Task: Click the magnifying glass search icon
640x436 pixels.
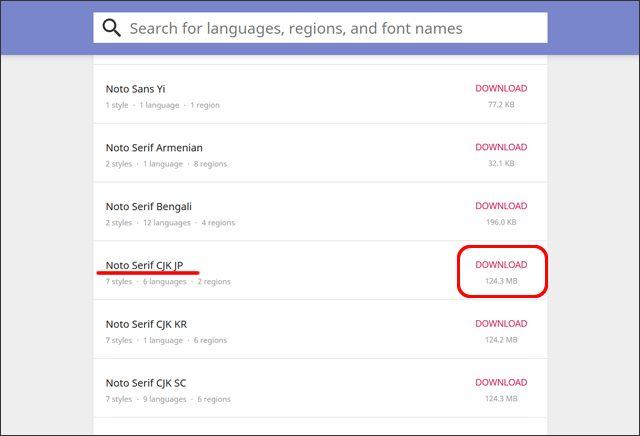Action: (111, 28)
